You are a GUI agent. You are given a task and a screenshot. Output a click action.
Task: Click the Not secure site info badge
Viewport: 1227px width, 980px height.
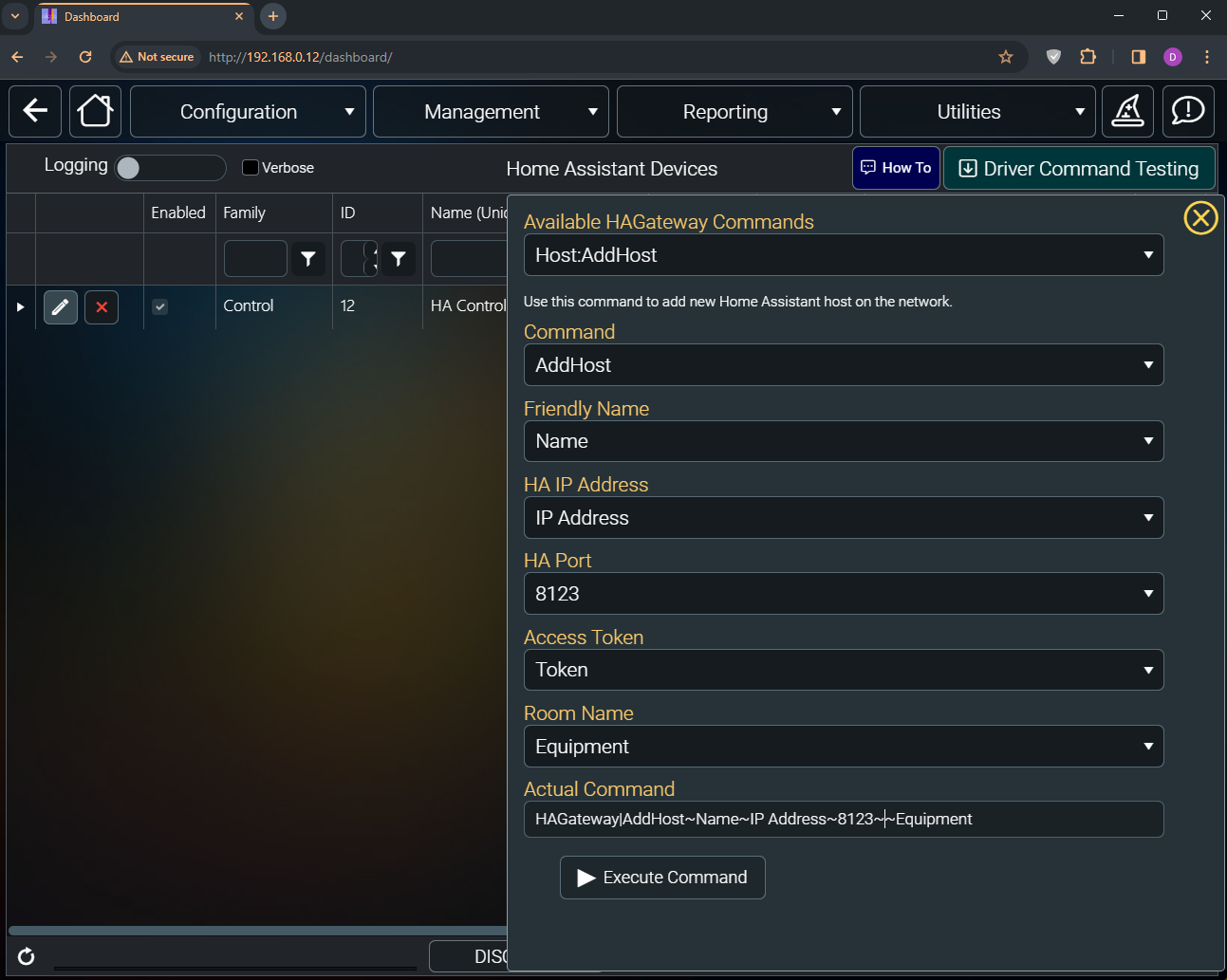pyautogui.click(x=158, y=57)
